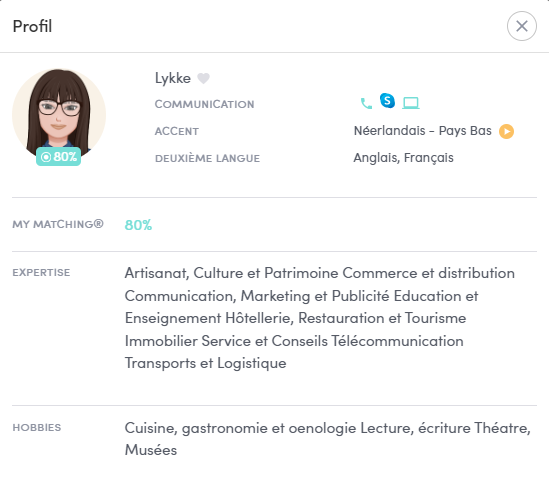Click the Profil title
Viewport: 549px width, 502px height.
click(32, 26)
